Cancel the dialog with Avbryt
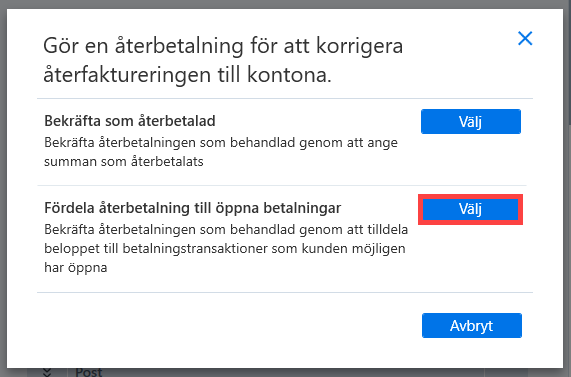The image size is (571, 377). [472, 325]
